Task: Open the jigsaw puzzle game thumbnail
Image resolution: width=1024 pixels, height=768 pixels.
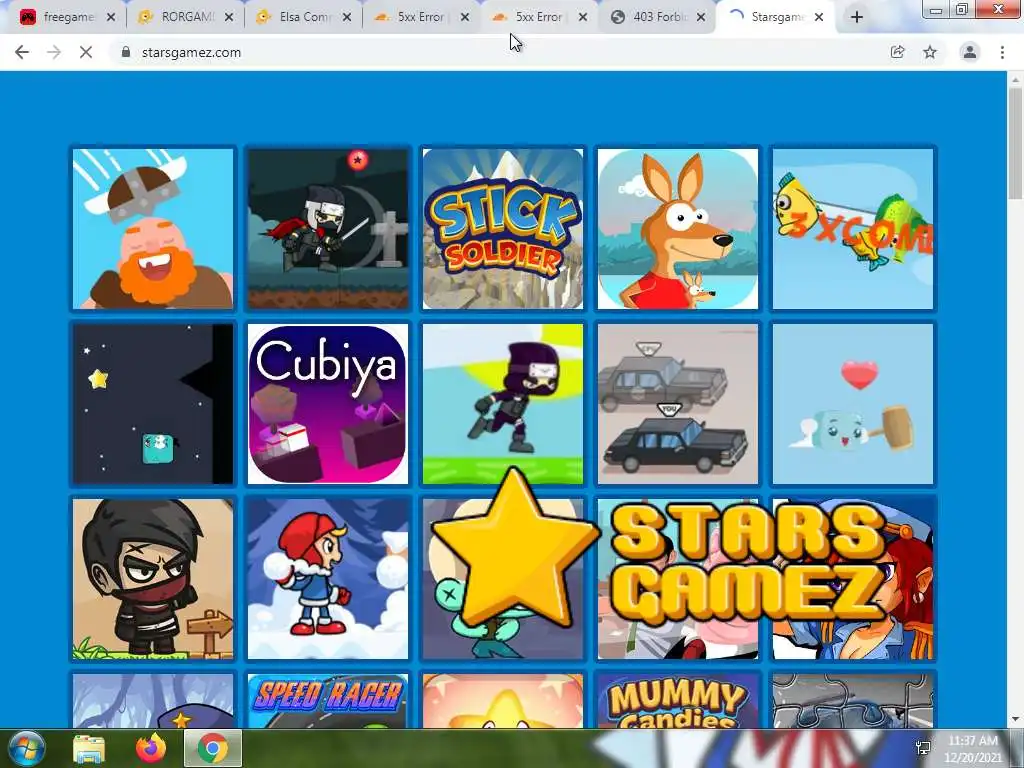Action: [x=853, y=701]
